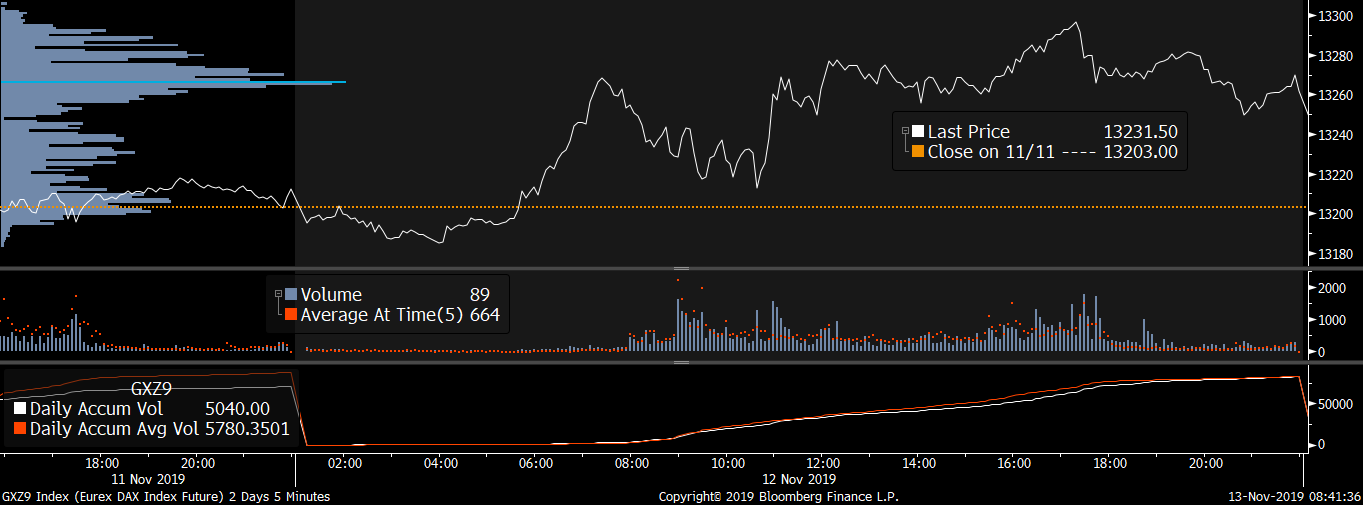Click the Volume value 89
Screen dimensions: 1363x505
480,294
